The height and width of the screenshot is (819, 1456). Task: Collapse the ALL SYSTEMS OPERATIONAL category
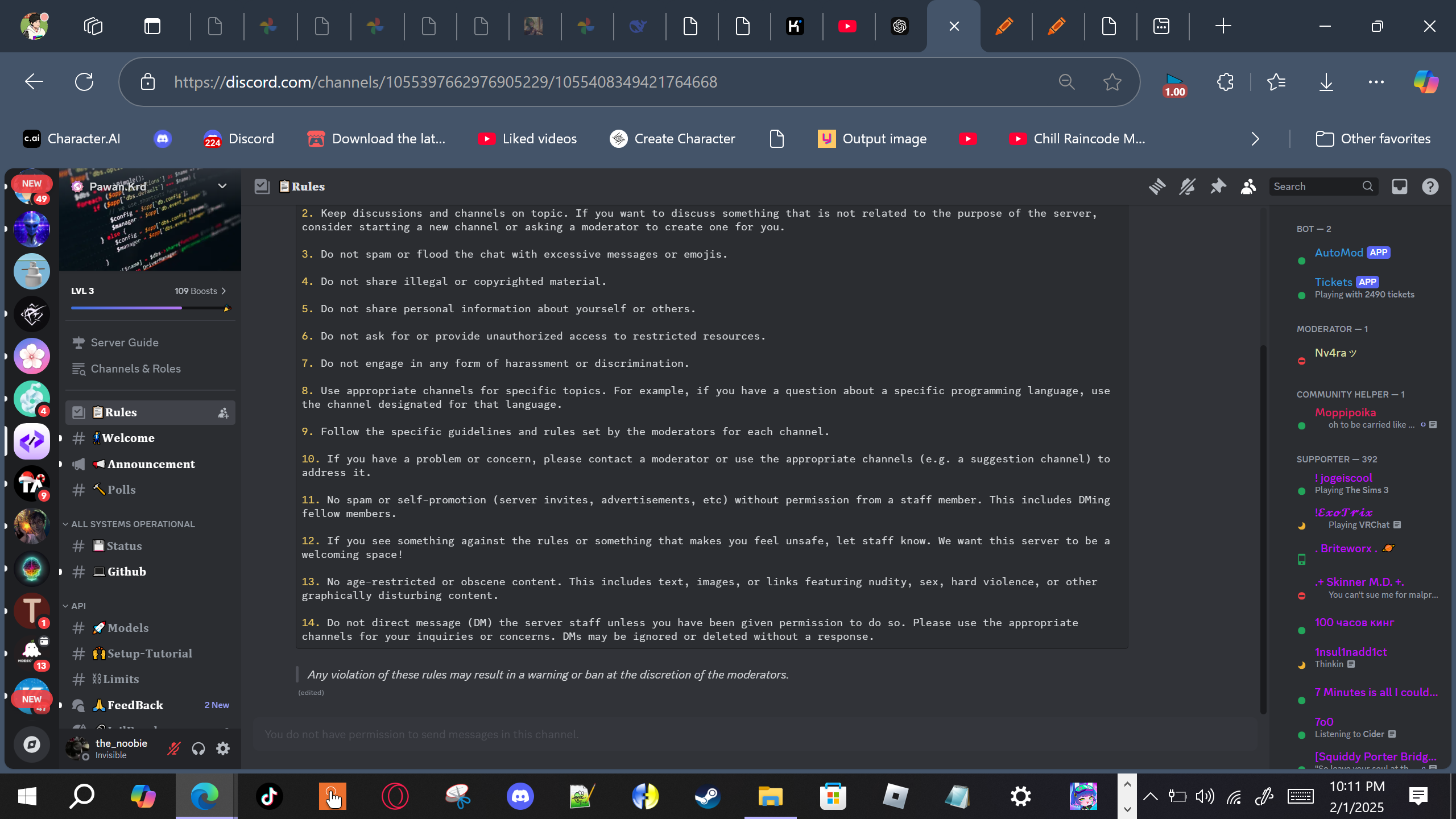(132, 524)
